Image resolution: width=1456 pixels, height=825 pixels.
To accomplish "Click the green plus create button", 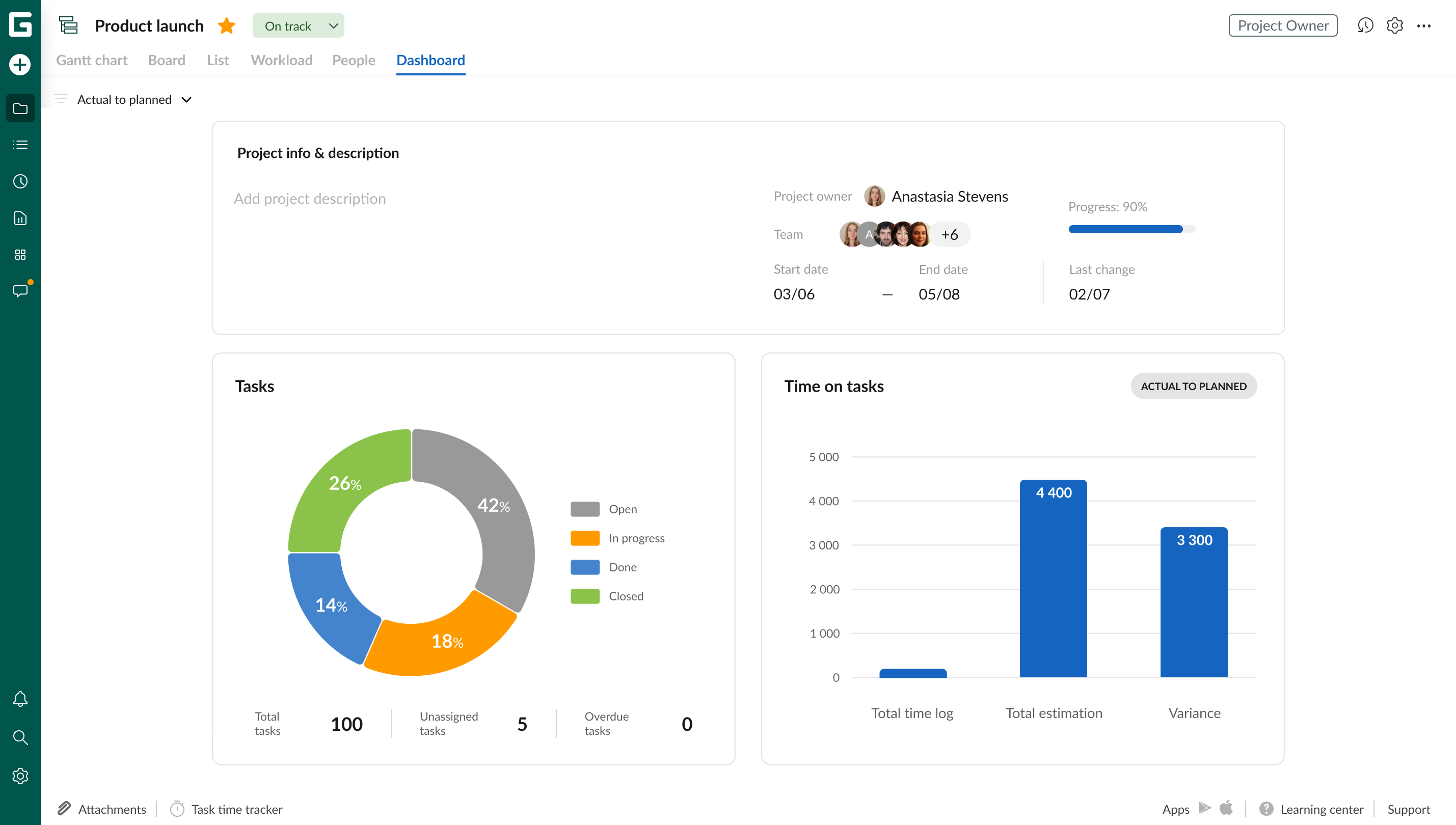I will tap(20, 65).
